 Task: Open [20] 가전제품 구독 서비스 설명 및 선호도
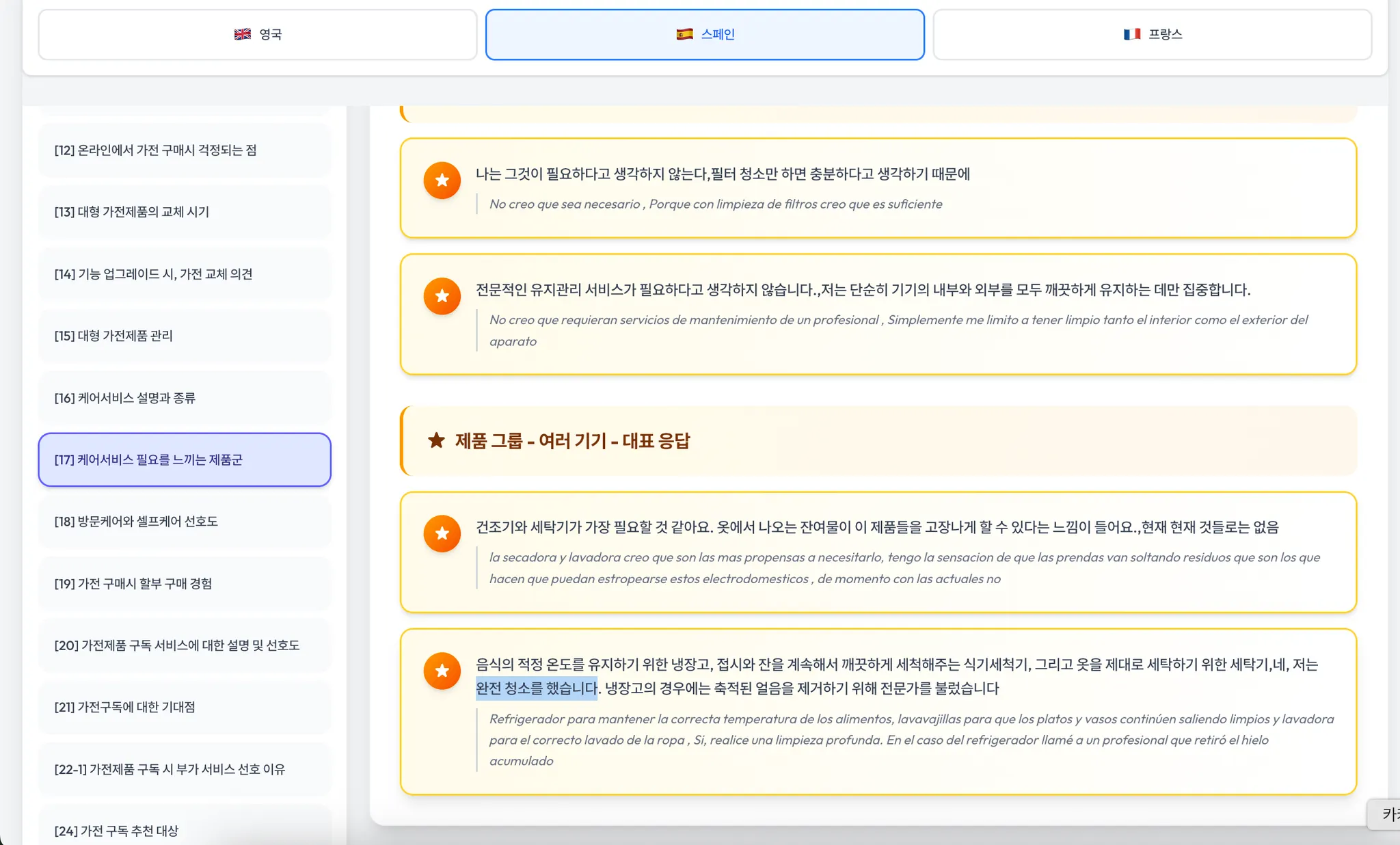[185, 645]
